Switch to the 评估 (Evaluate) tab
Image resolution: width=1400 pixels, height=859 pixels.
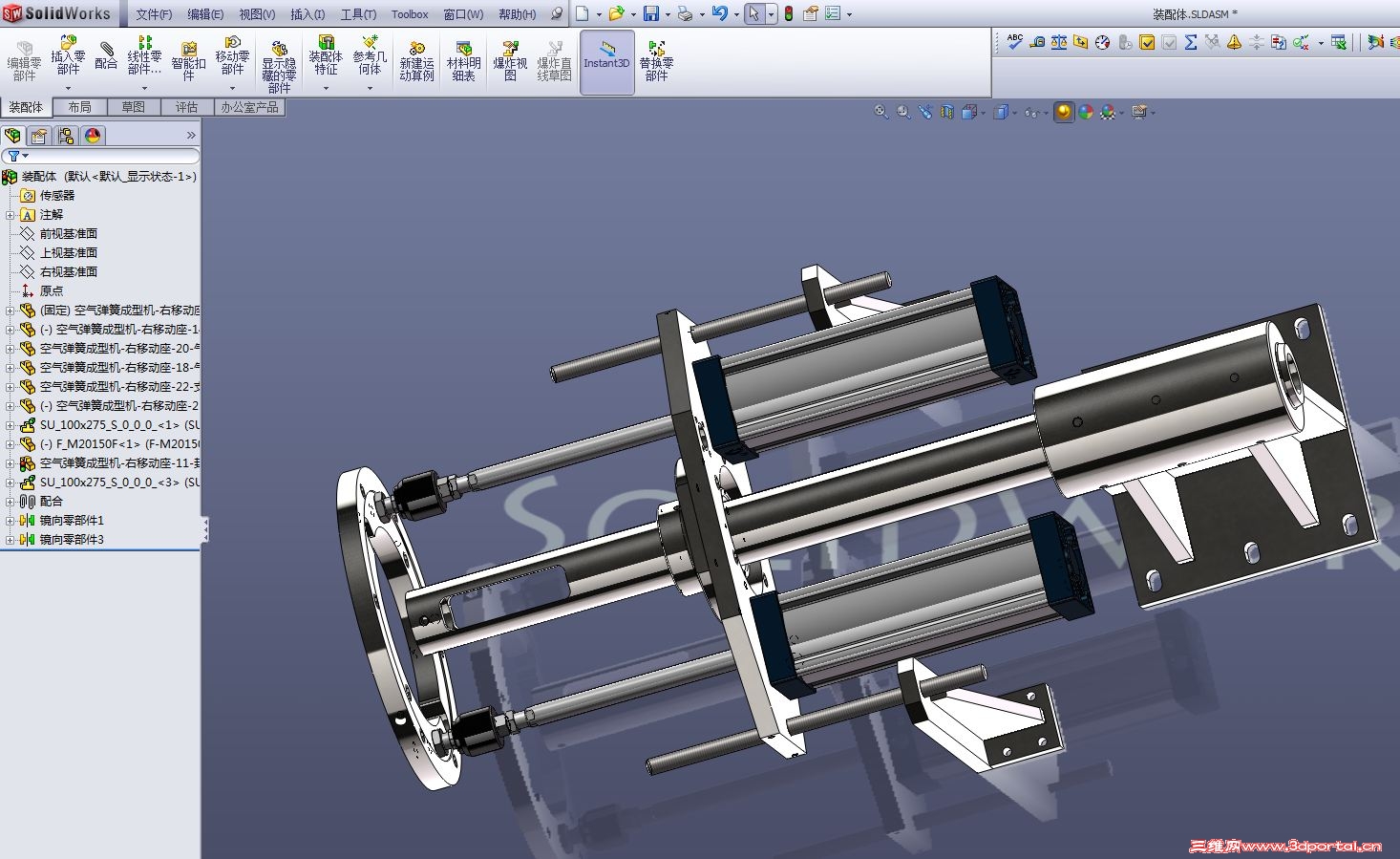[x=186, y=107]
